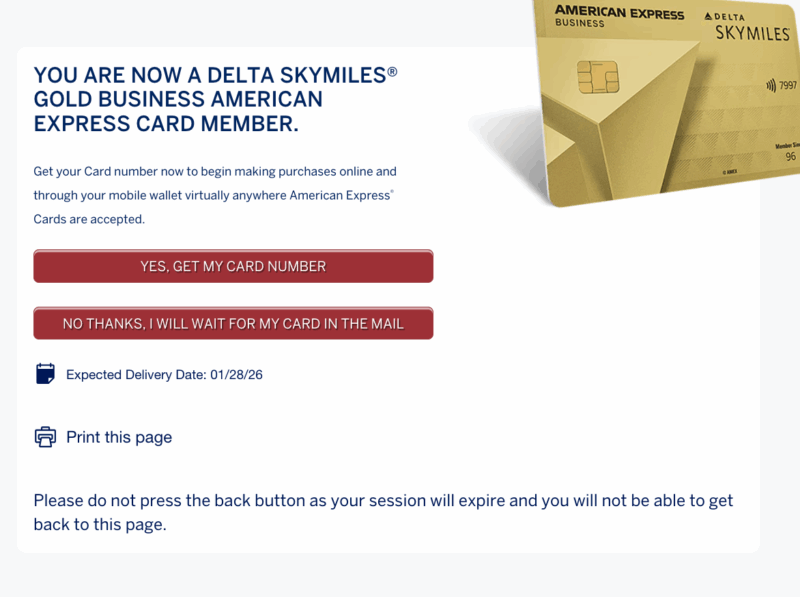This screenshot has height=597, width=800.
Task: Click the "BUSINESS" label on the card
Action: pos(580,24)
